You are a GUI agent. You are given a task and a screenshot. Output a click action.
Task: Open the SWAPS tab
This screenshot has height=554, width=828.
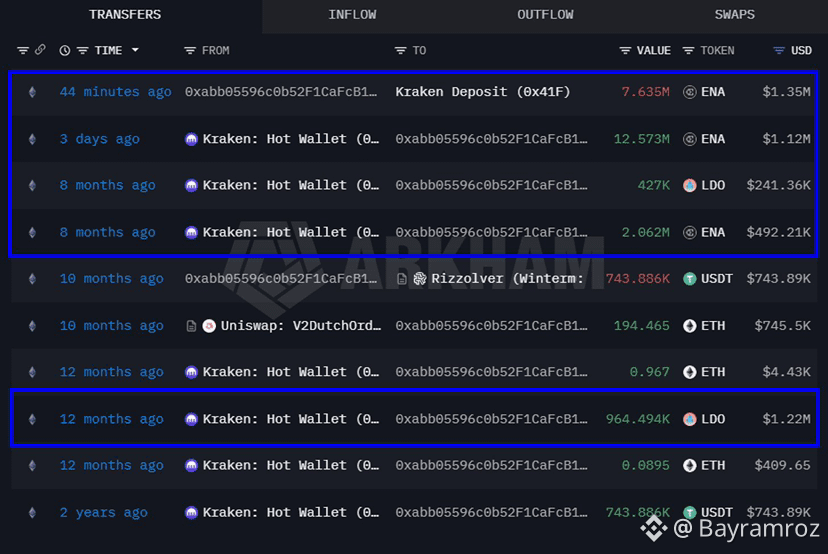tap(735, 15)
